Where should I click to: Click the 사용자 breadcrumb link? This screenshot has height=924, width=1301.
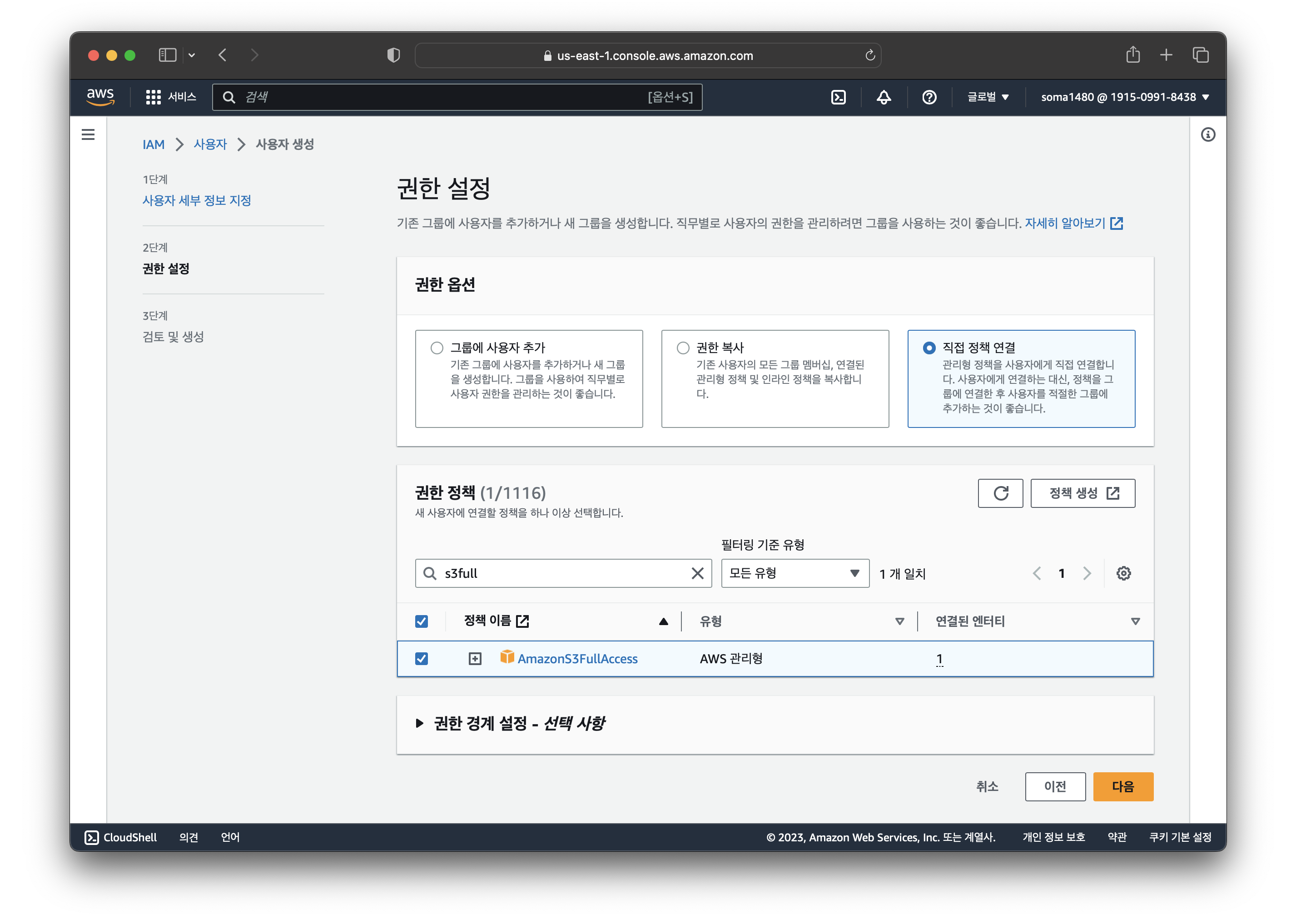click(x=210, y=144)
